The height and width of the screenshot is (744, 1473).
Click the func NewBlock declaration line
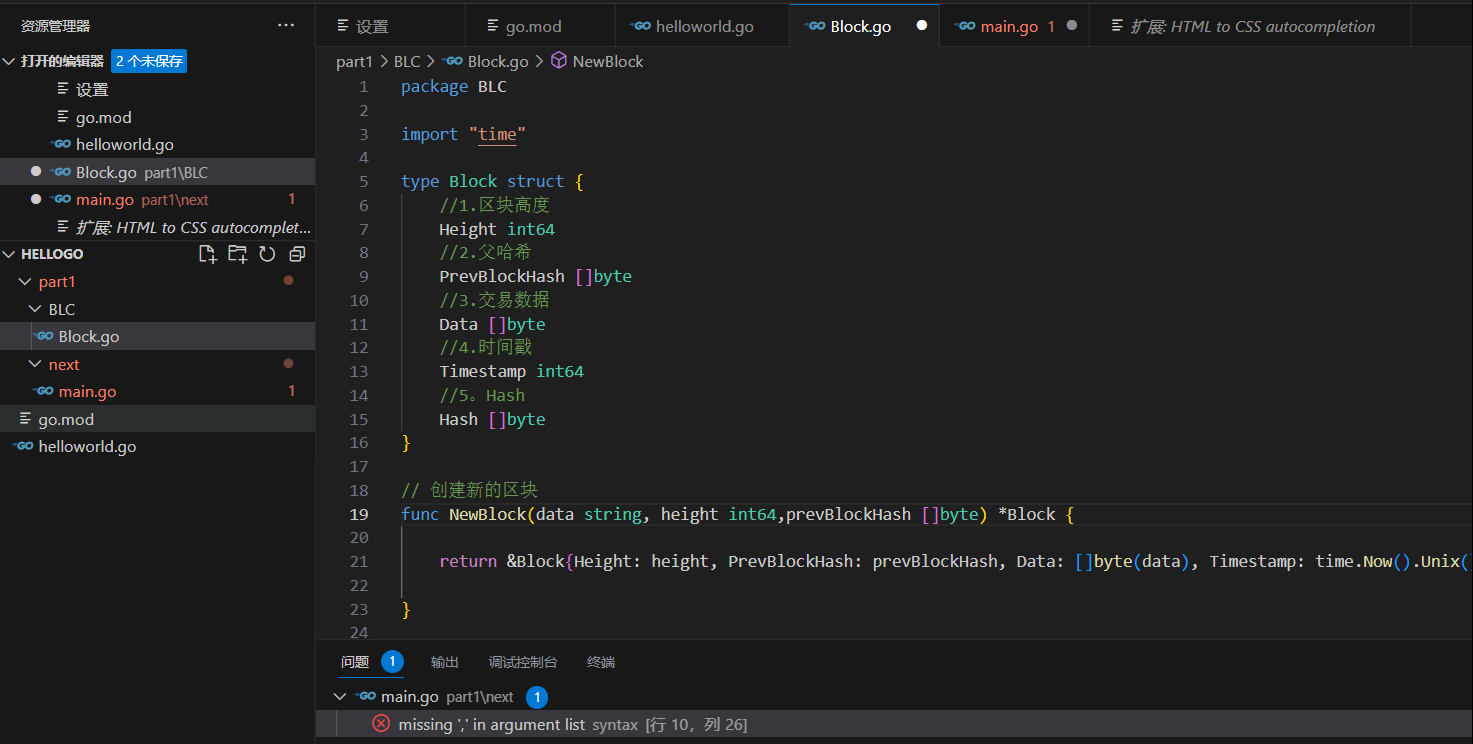[x=737, y=514]
